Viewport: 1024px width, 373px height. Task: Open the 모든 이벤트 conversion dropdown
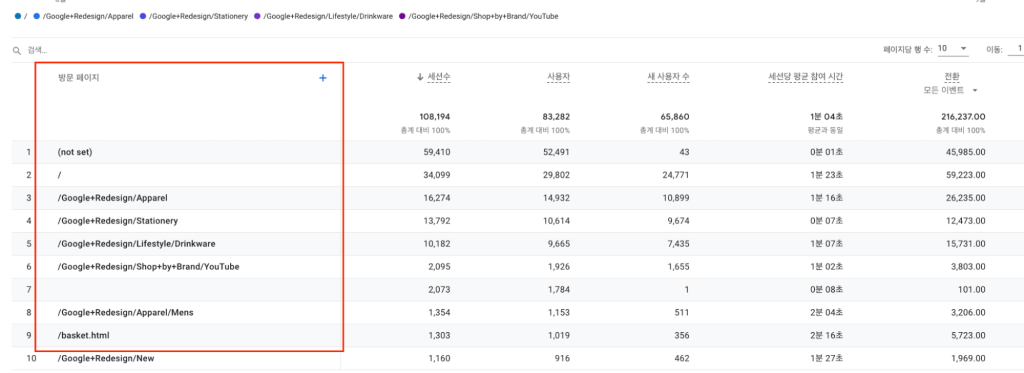point(950,90)
